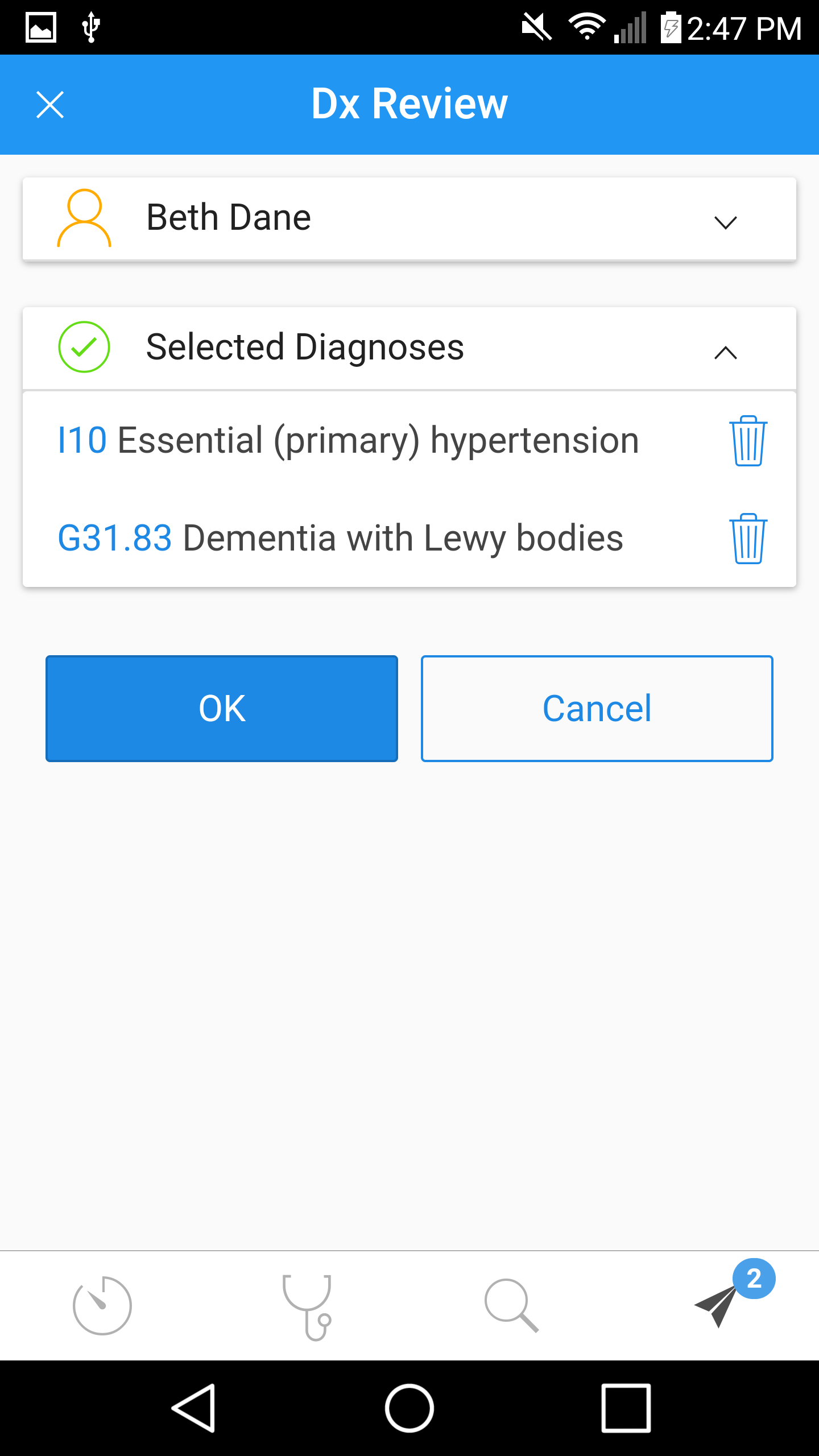Open the search magnifier tab
This screenshot has width=819, height=1456.
pyautogui.click(x=511, y=1305)
